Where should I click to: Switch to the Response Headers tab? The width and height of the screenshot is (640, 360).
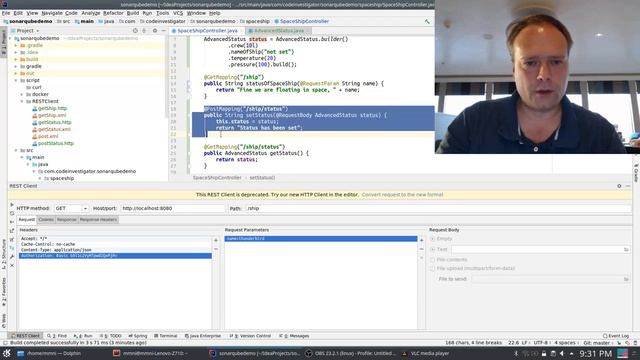98,220
